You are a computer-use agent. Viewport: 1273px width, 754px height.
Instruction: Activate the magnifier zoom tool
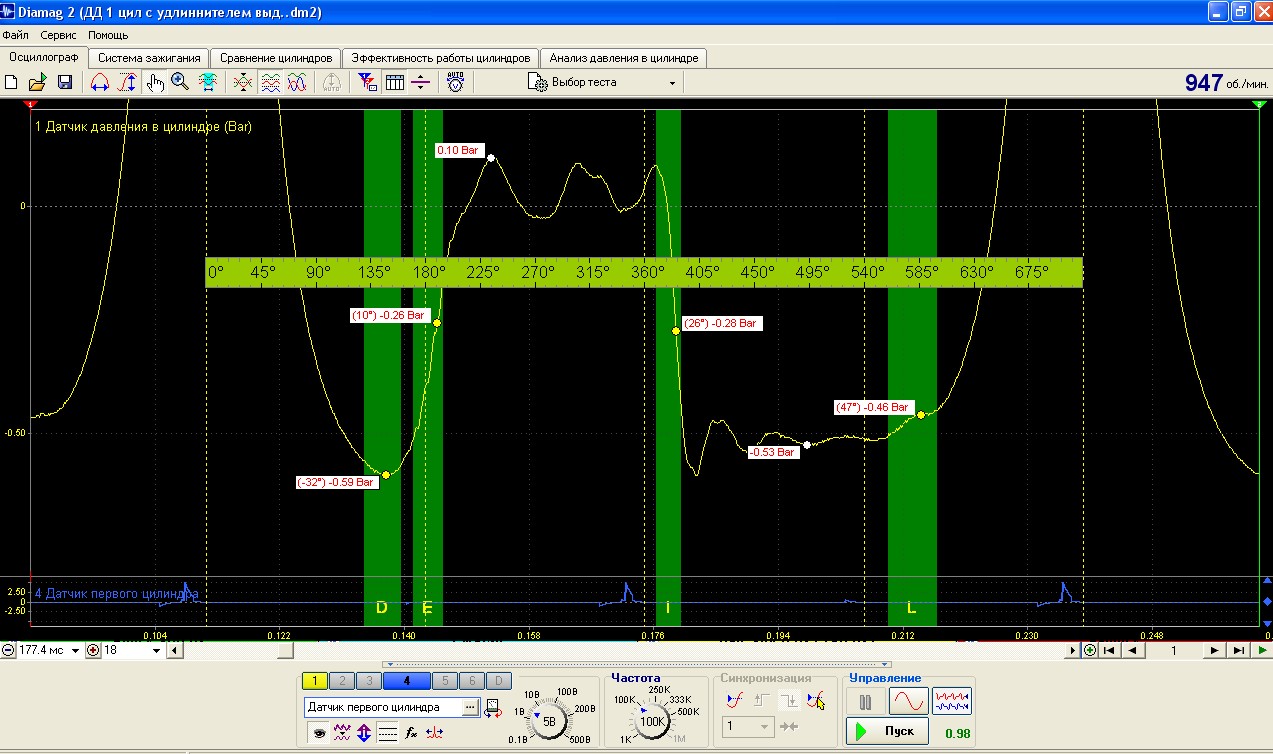click(x=181, y=83)
